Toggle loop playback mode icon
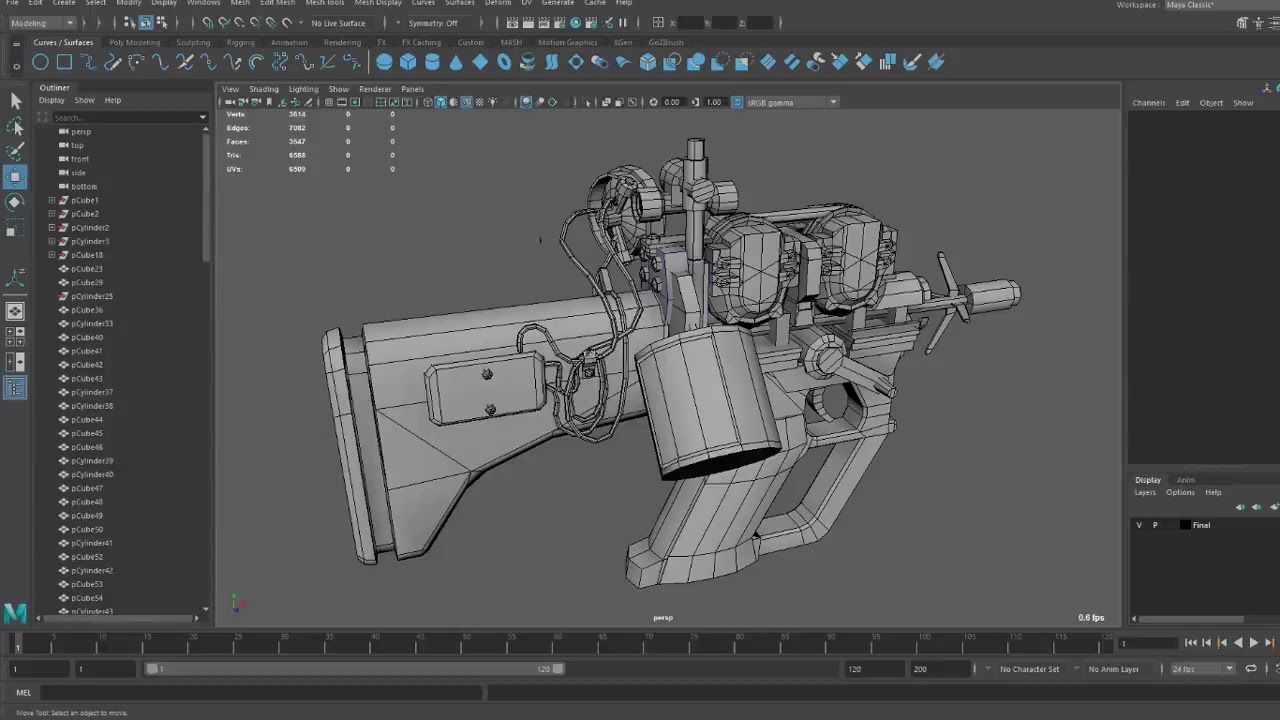Image resolution: width=1280 pixels, height=720 pixels. coord(1251,669)
